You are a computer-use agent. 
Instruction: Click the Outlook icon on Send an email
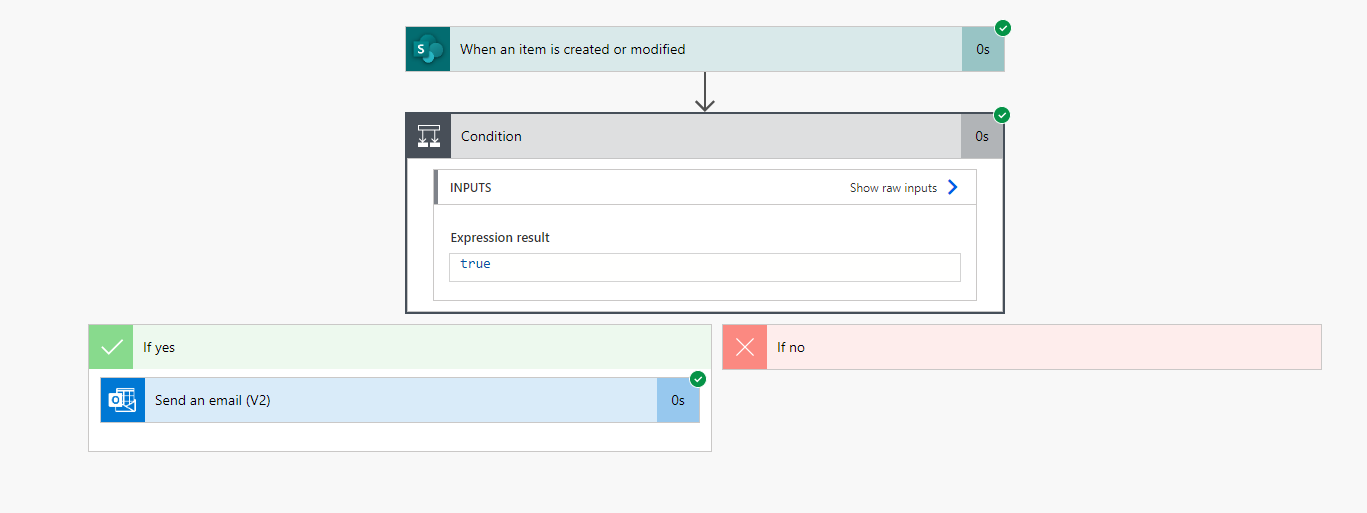click(x=123, y=400)
